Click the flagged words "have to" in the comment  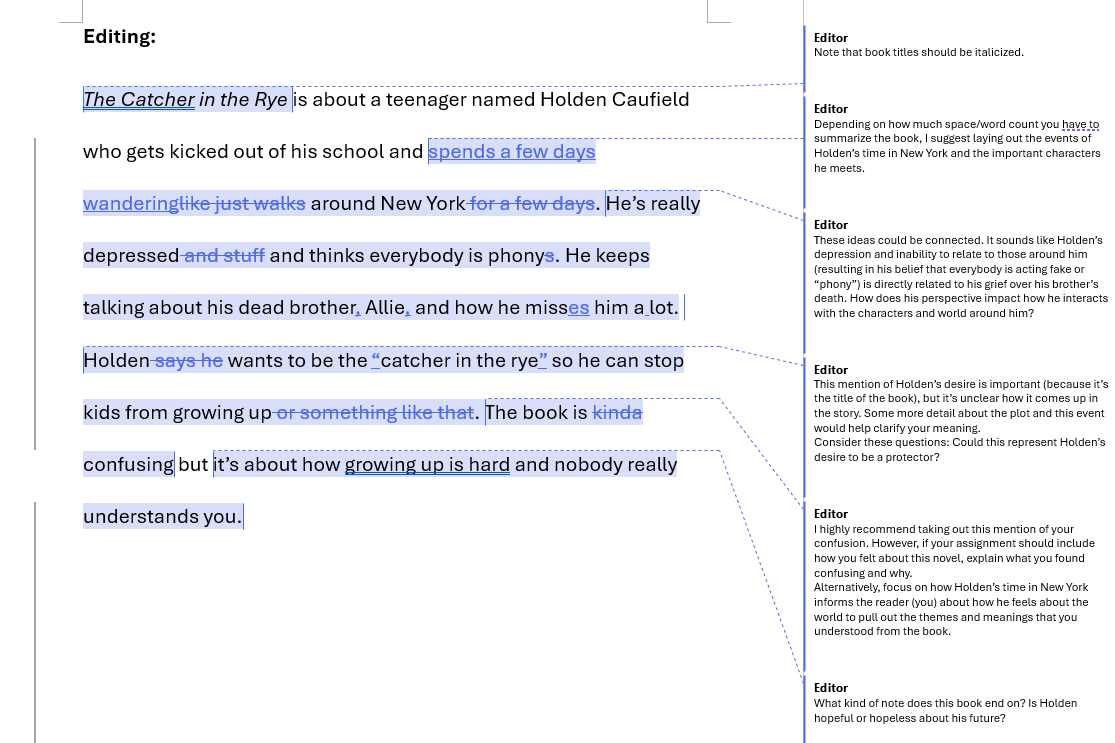1079,124
